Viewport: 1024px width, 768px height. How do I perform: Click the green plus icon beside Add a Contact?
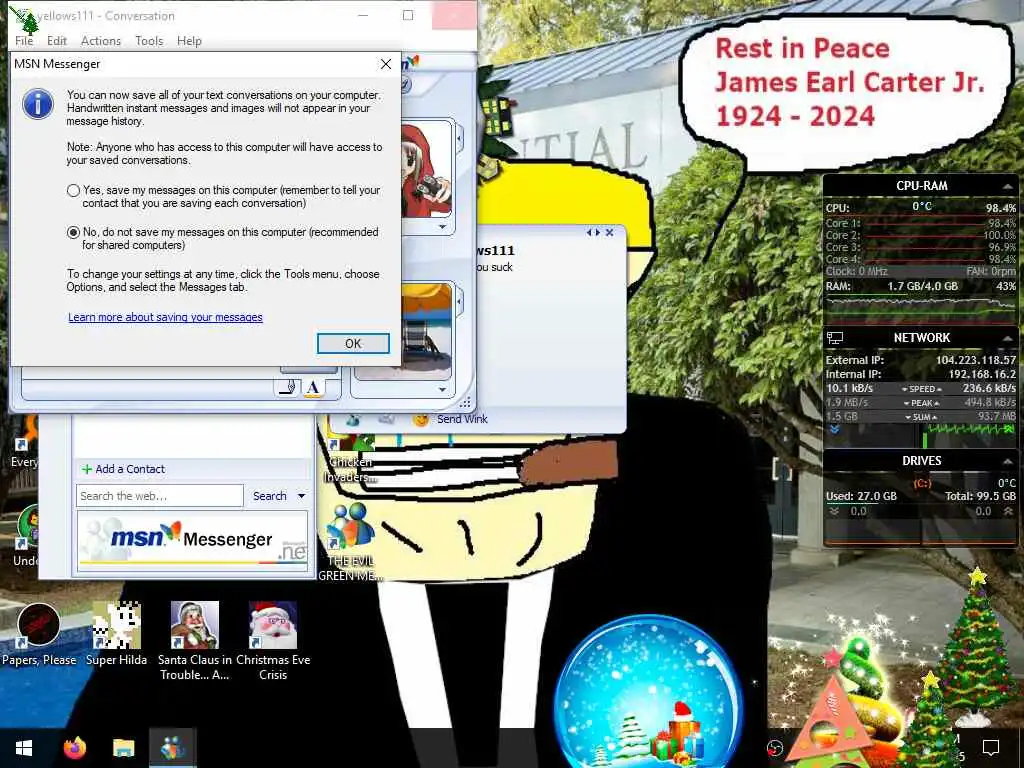(86, 469)
